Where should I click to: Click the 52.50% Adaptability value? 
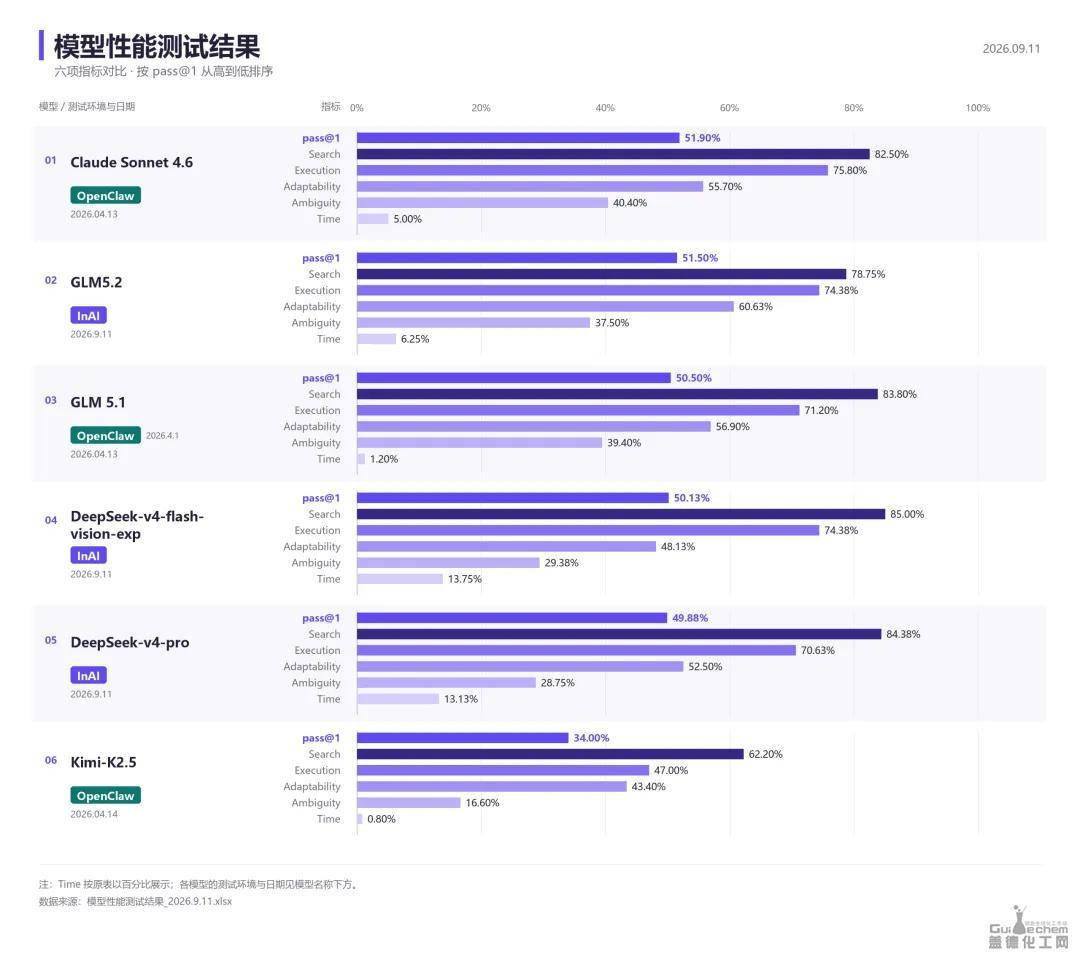(705, 666)
